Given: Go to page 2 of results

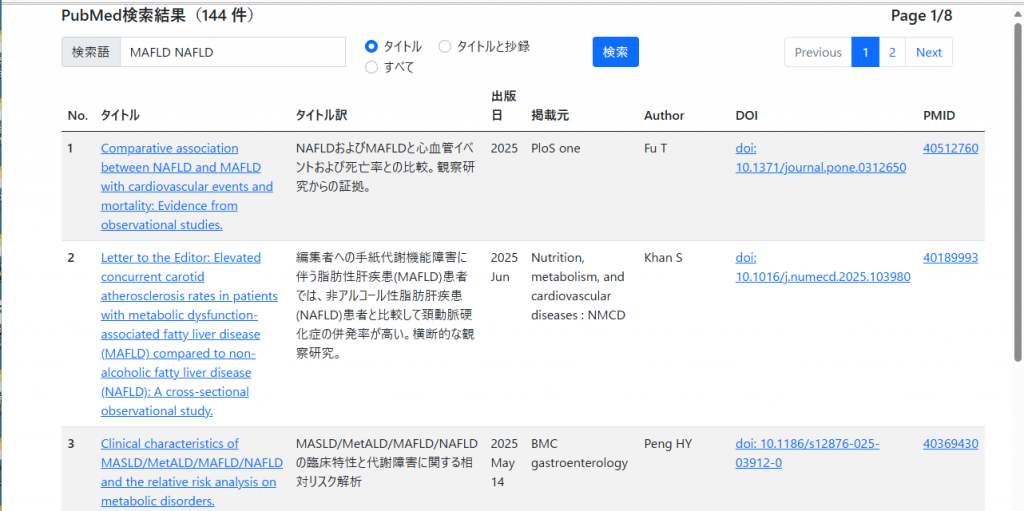Looking at the screenshot, I should click(892, 52).
